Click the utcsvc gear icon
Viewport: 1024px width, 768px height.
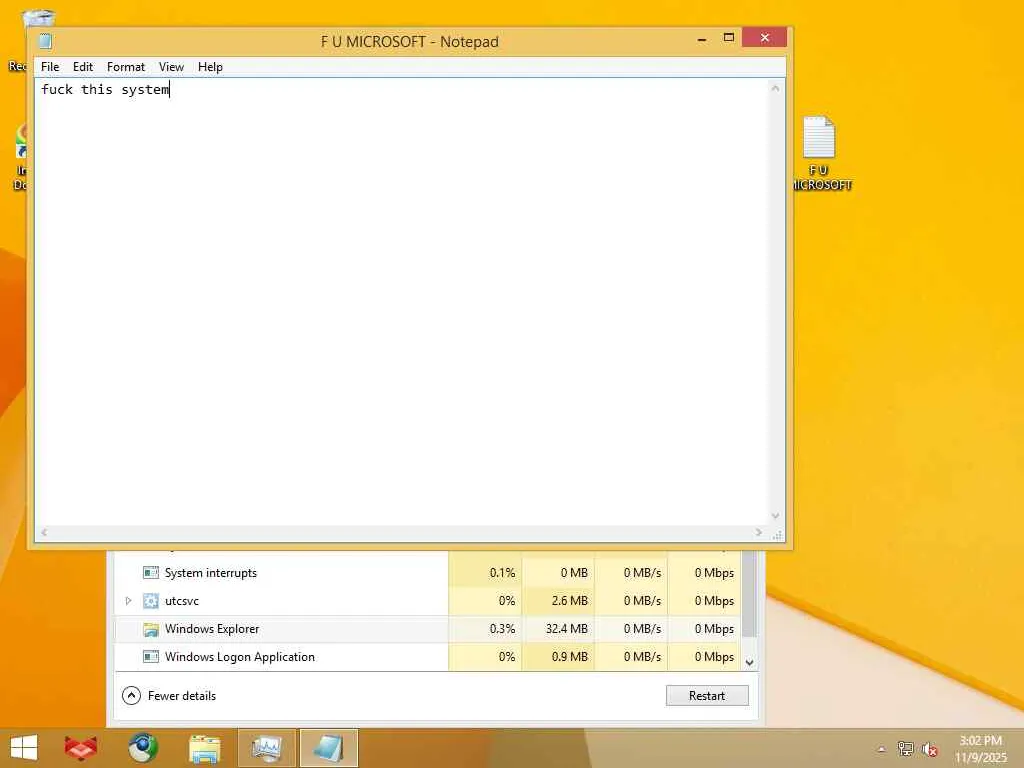(x=151, y=601)
